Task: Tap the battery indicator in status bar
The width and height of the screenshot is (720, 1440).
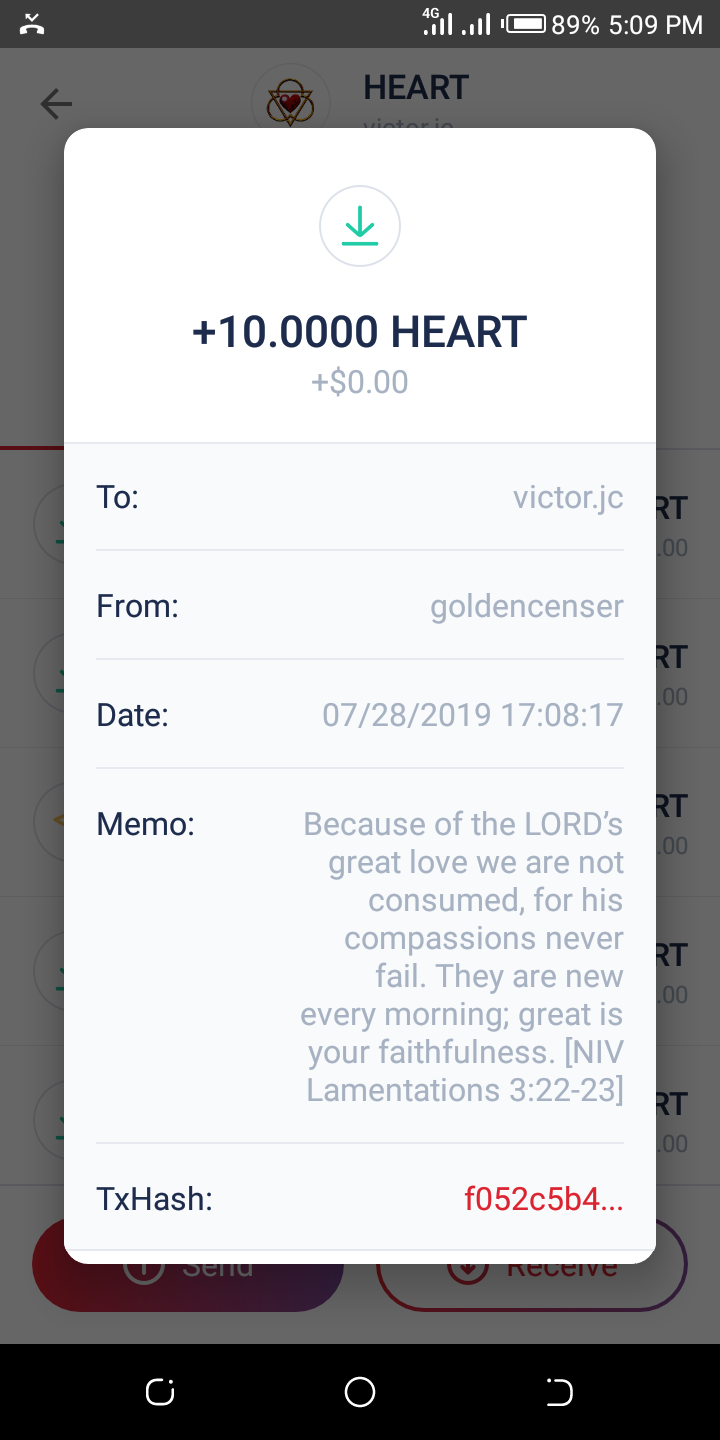Action: click(x=527, y=24)
